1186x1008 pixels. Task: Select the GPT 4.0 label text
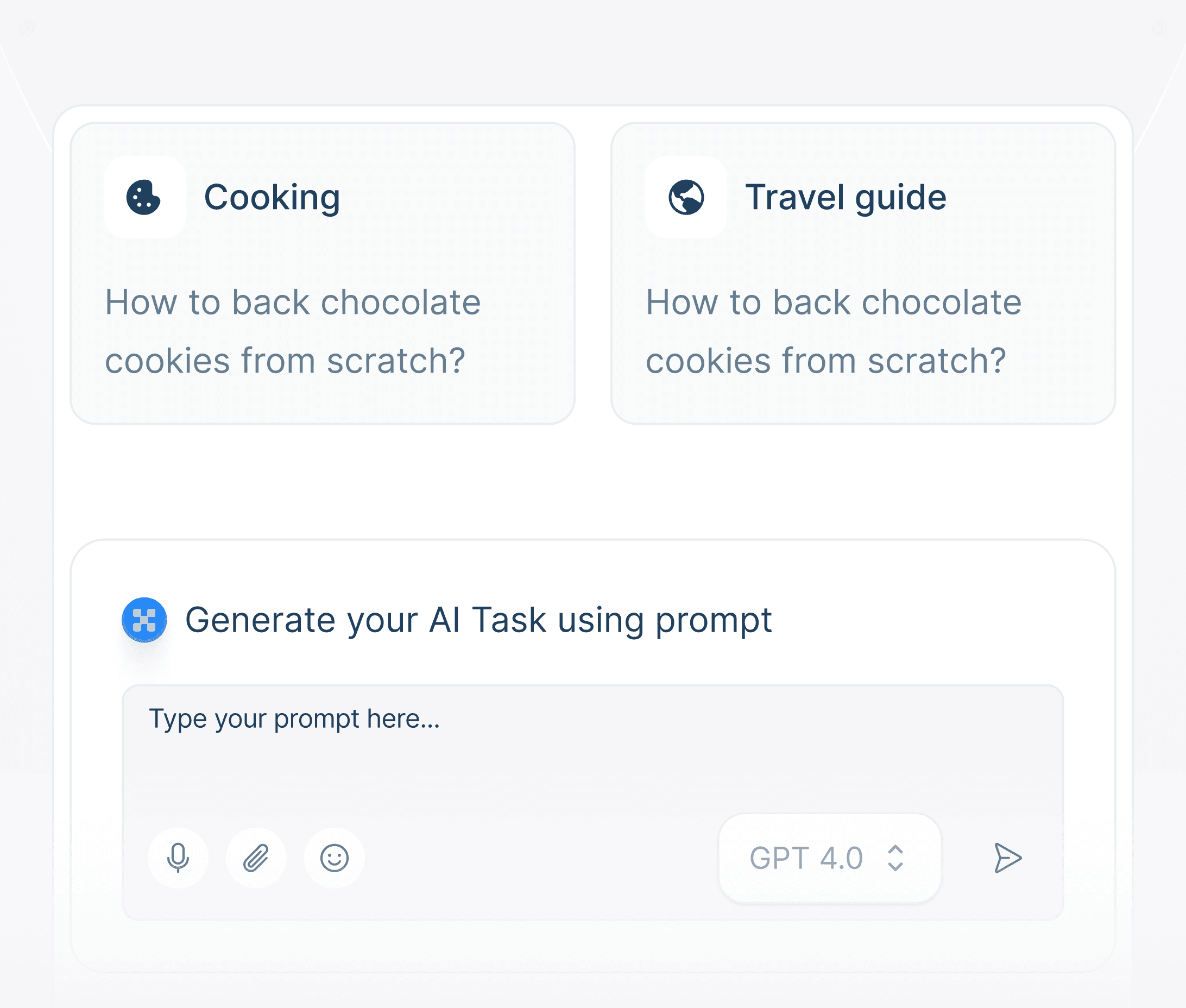[x=805, y=858]
